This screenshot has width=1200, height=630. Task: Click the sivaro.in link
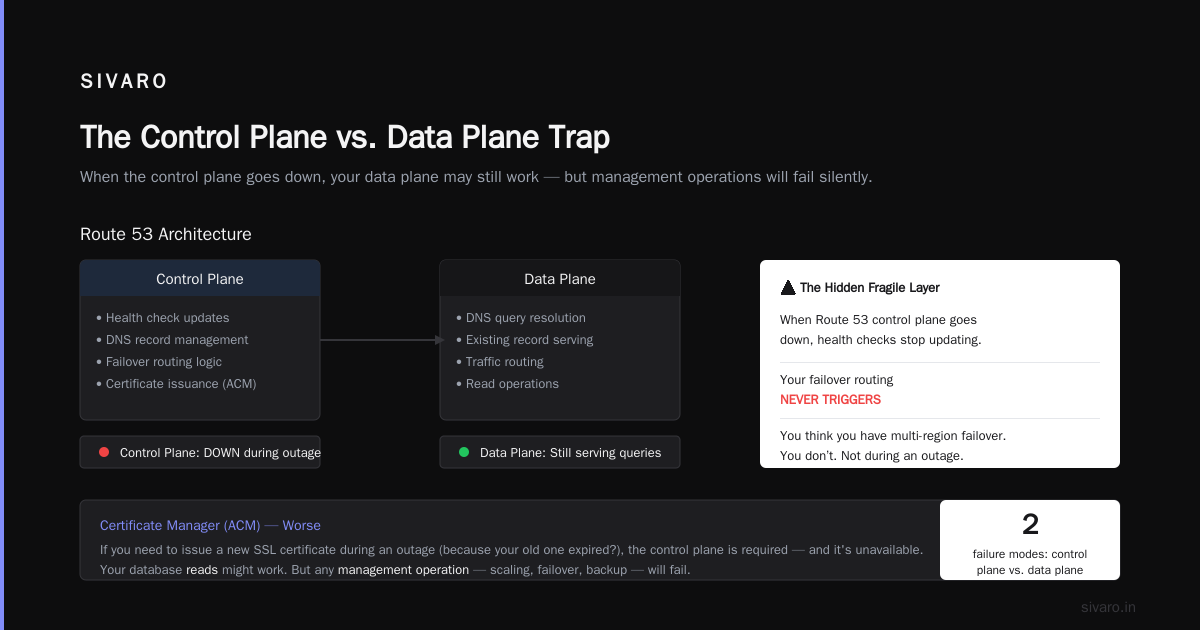[1108, 607]
